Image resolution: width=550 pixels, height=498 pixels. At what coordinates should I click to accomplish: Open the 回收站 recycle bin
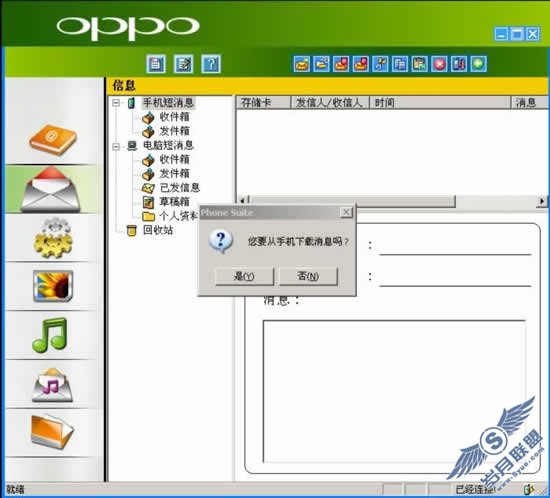[158, 230]
